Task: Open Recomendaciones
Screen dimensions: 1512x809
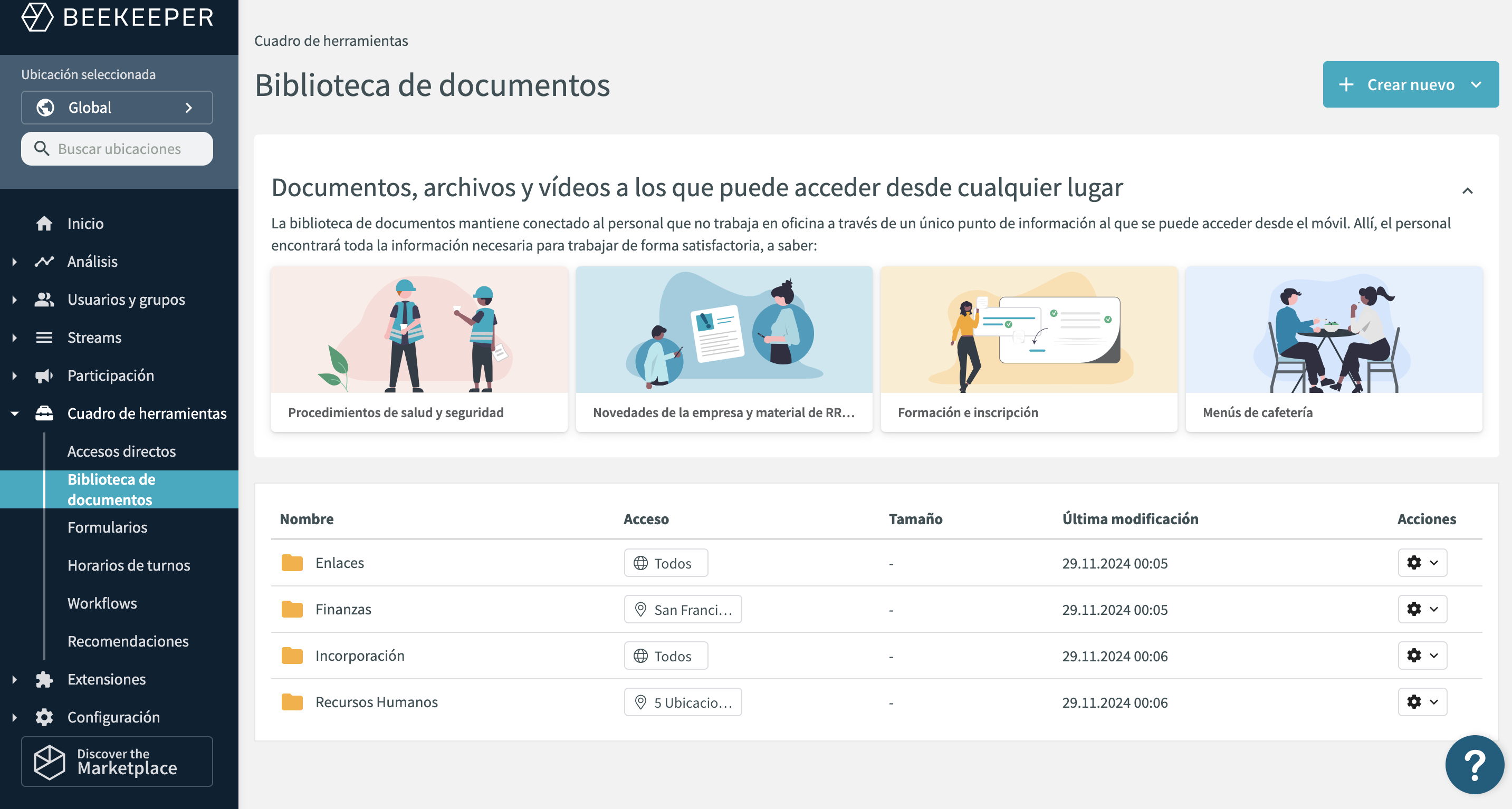Action: click(128, 641)
